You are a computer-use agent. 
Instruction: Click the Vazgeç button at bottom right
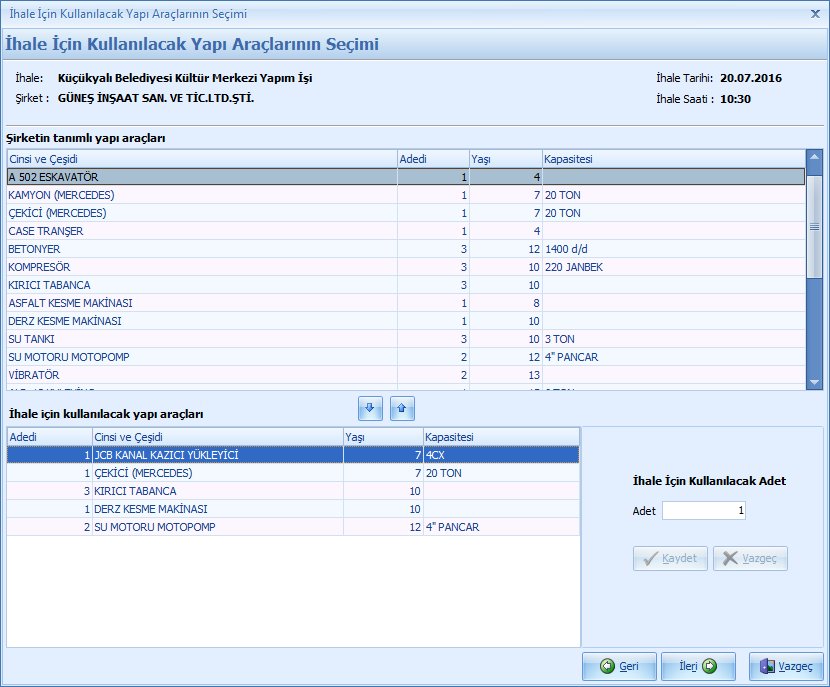pyautogui.click(x=786, y=666)
